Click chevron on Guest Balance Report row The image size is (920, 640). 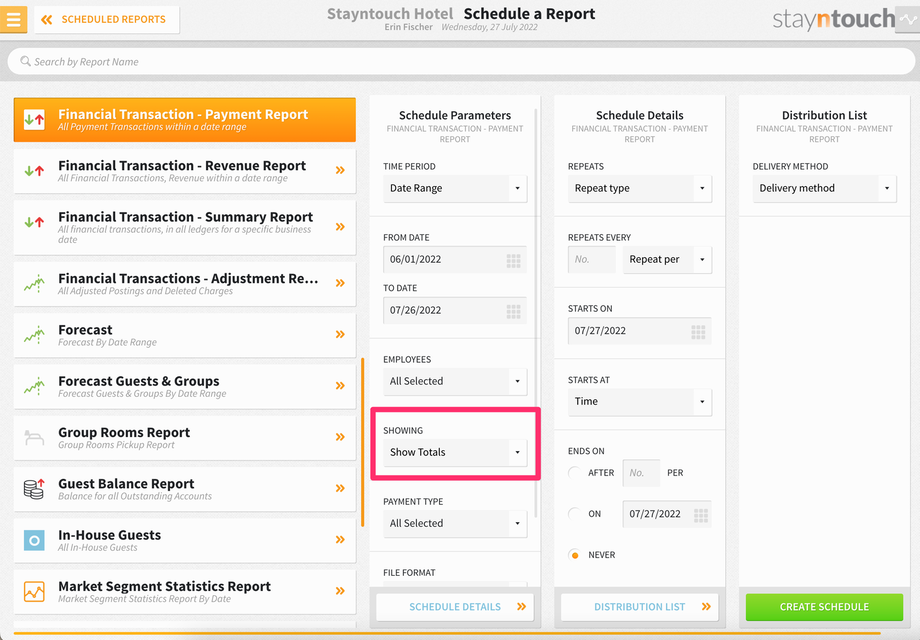(x=340, y=488)
